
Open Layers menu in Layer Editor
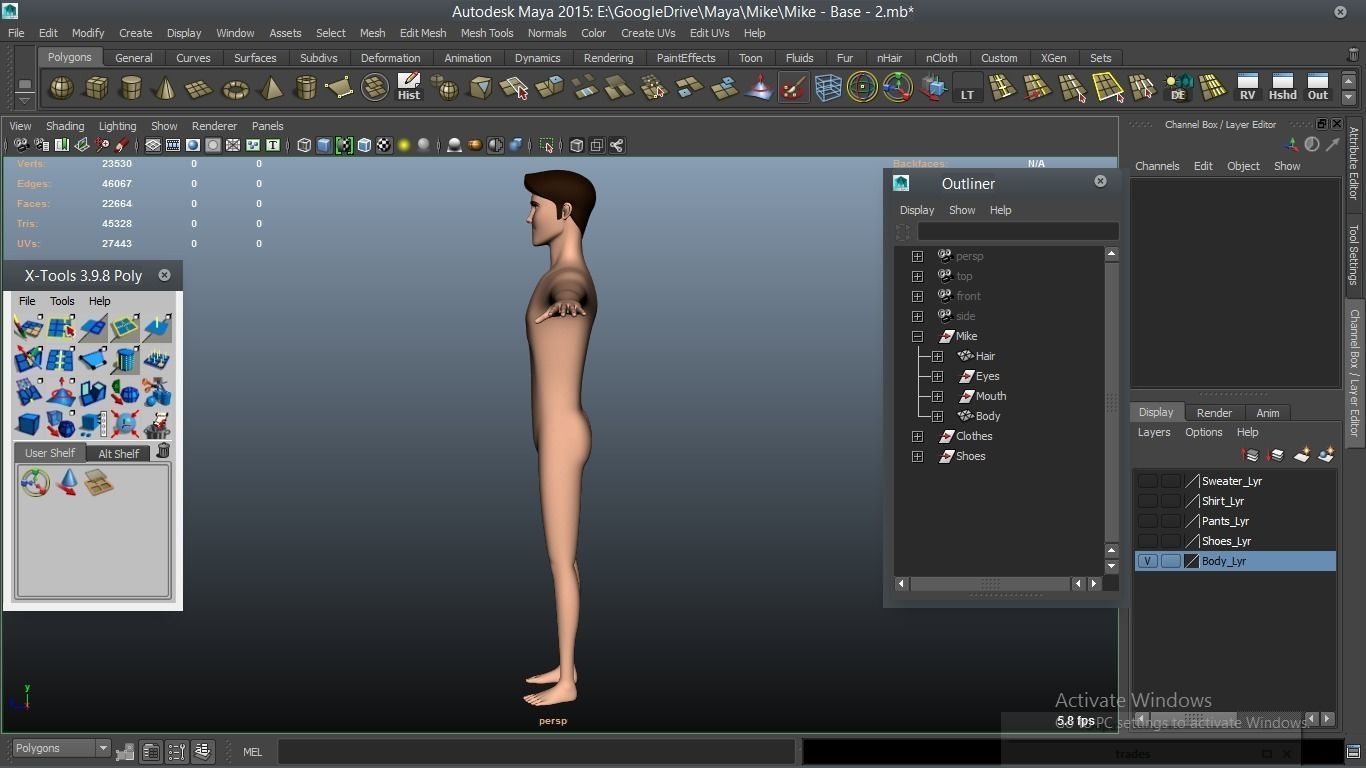pyautogui.click(x=1153, y=432)
